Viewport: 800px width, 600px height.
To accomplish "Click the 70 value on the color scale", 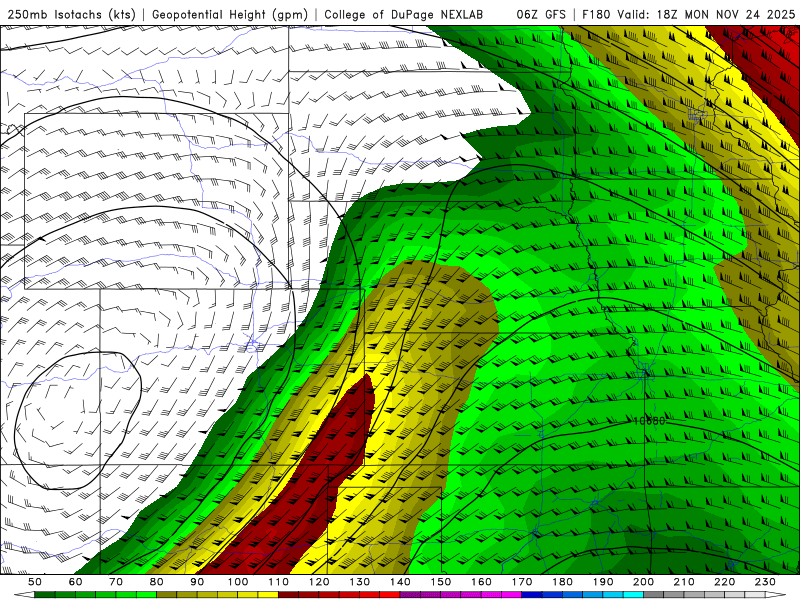I will point(116,582).
